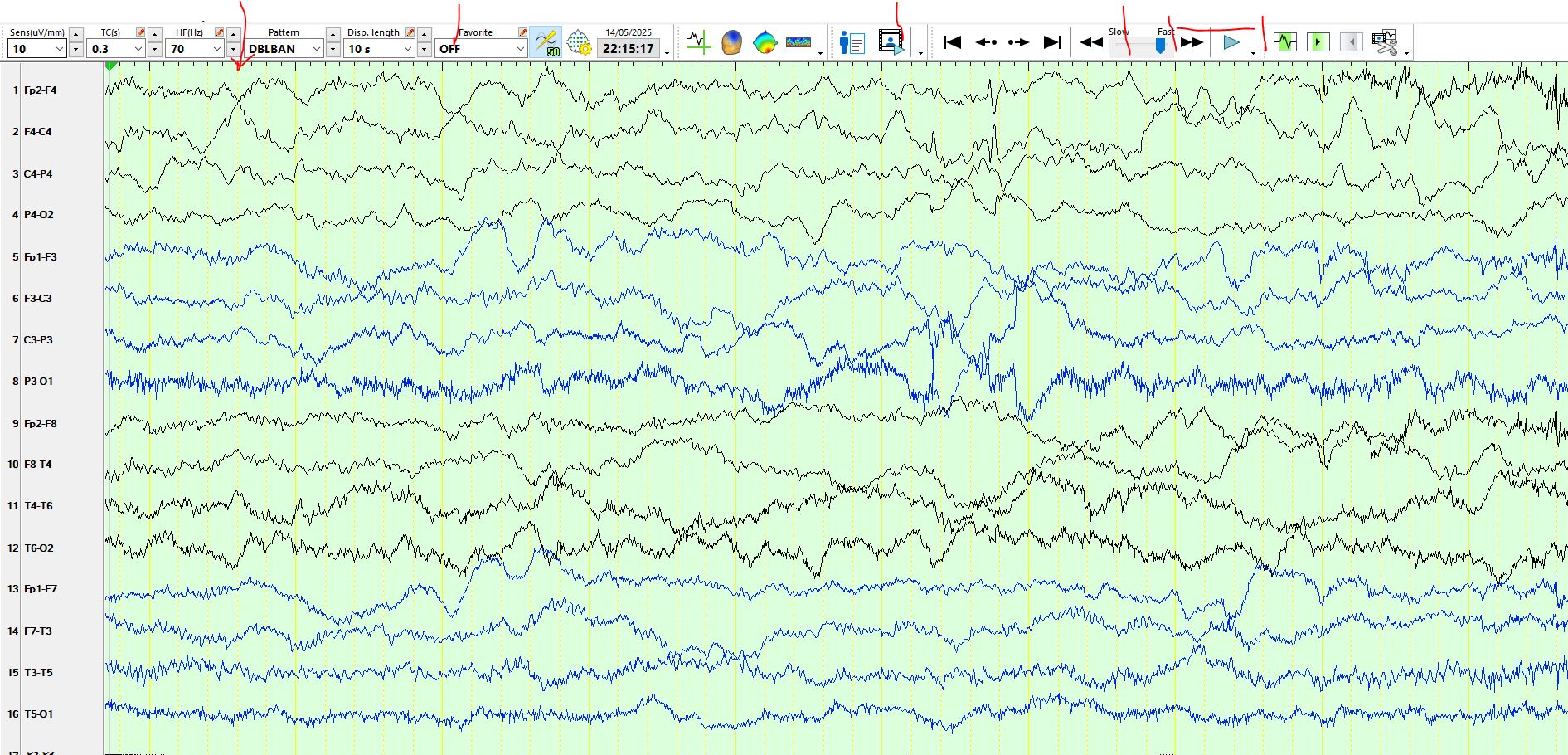1568x755 pixels.
Task: Click the up arrow next to Disp. length
Action: pos(424,34)
